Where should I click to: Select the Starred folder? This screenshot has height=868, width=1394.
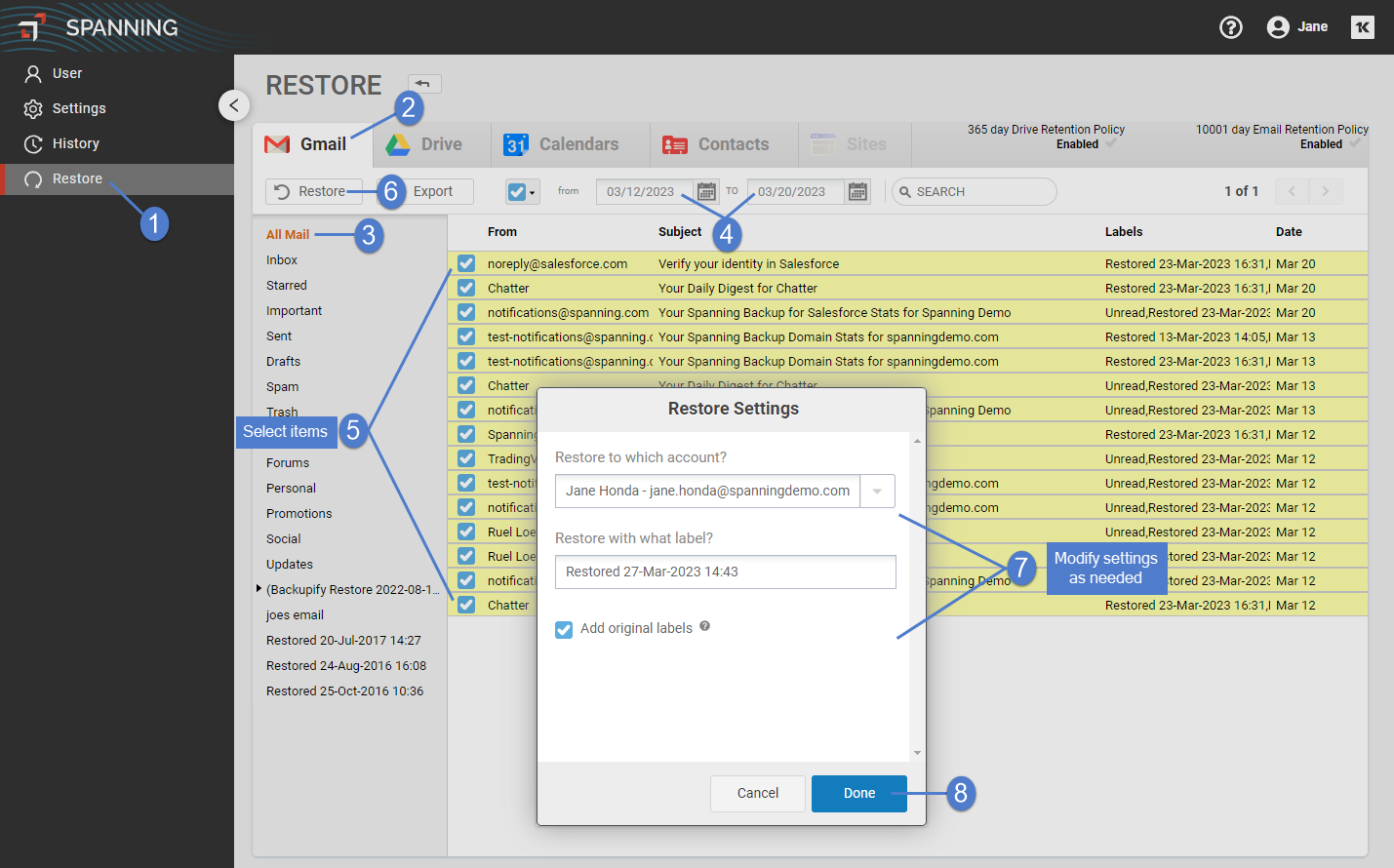click(287, 285)
